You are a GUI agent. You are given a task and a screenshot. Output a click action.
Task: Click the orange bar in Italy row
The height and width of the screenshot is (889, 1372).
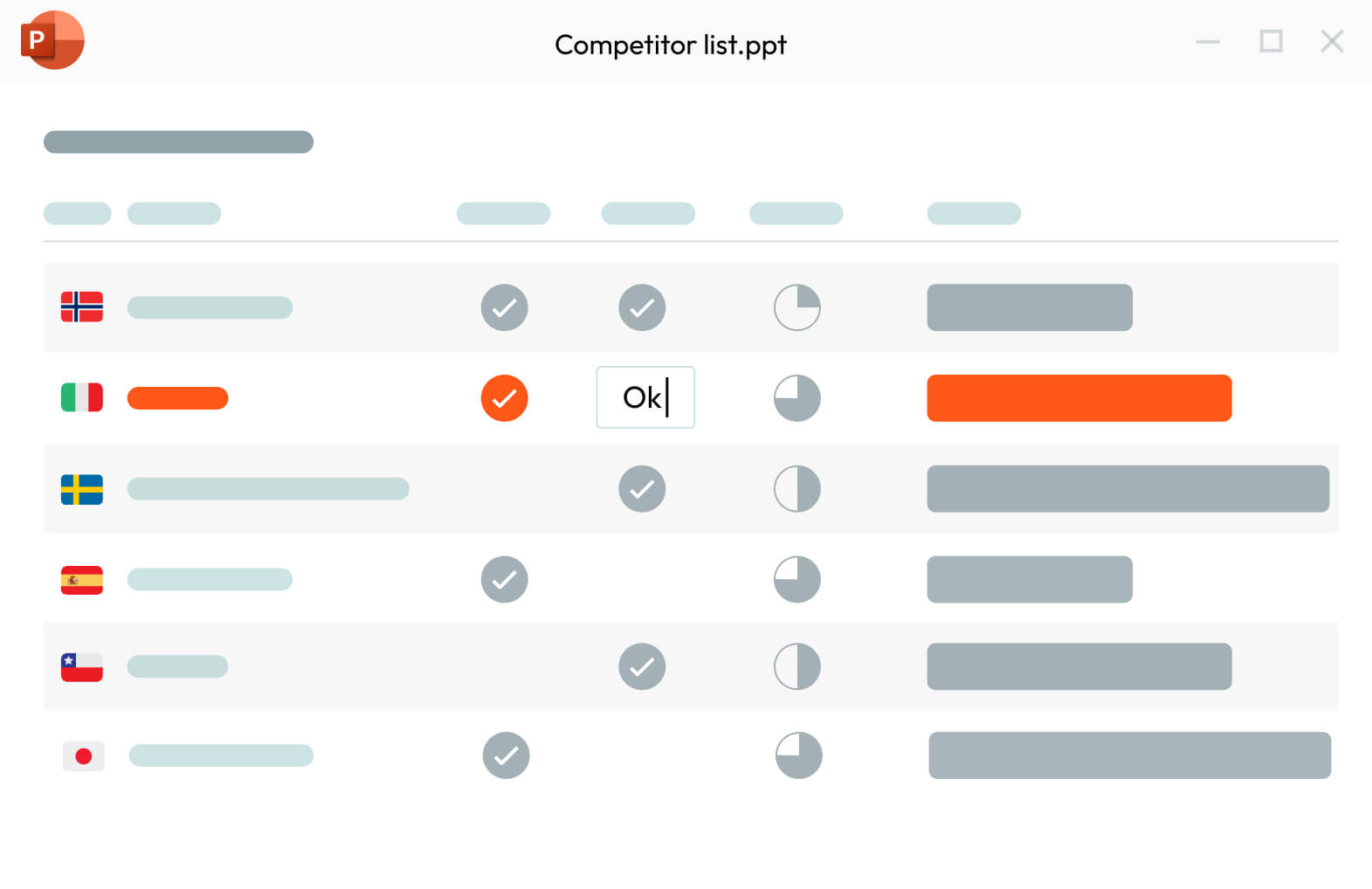(1079, 398)
